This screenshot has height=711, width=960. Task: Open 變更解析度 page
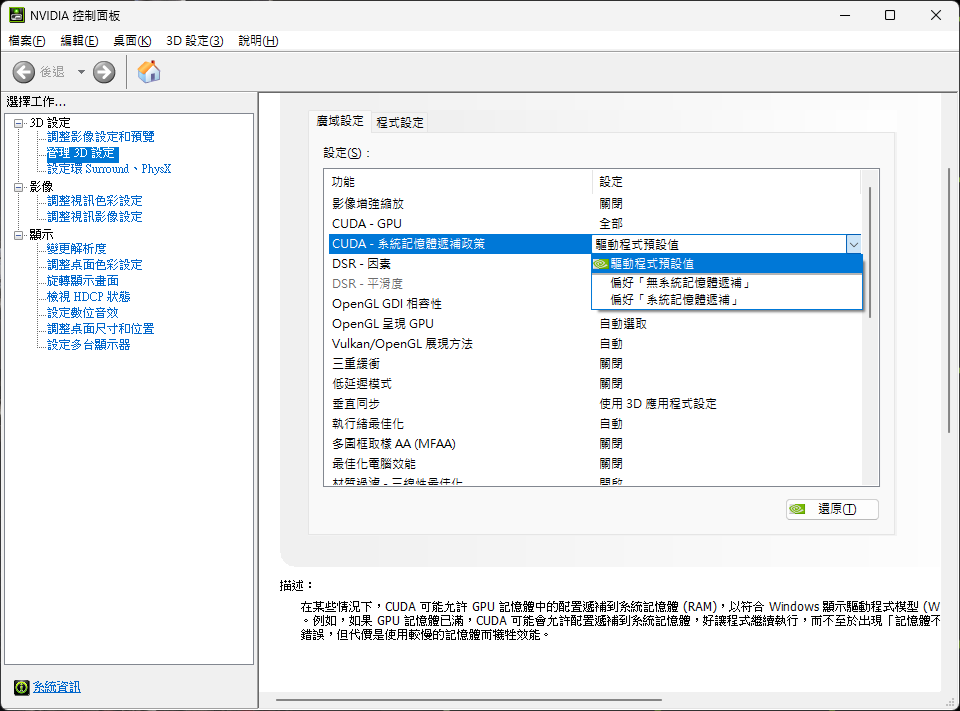[x=77, y=249]
